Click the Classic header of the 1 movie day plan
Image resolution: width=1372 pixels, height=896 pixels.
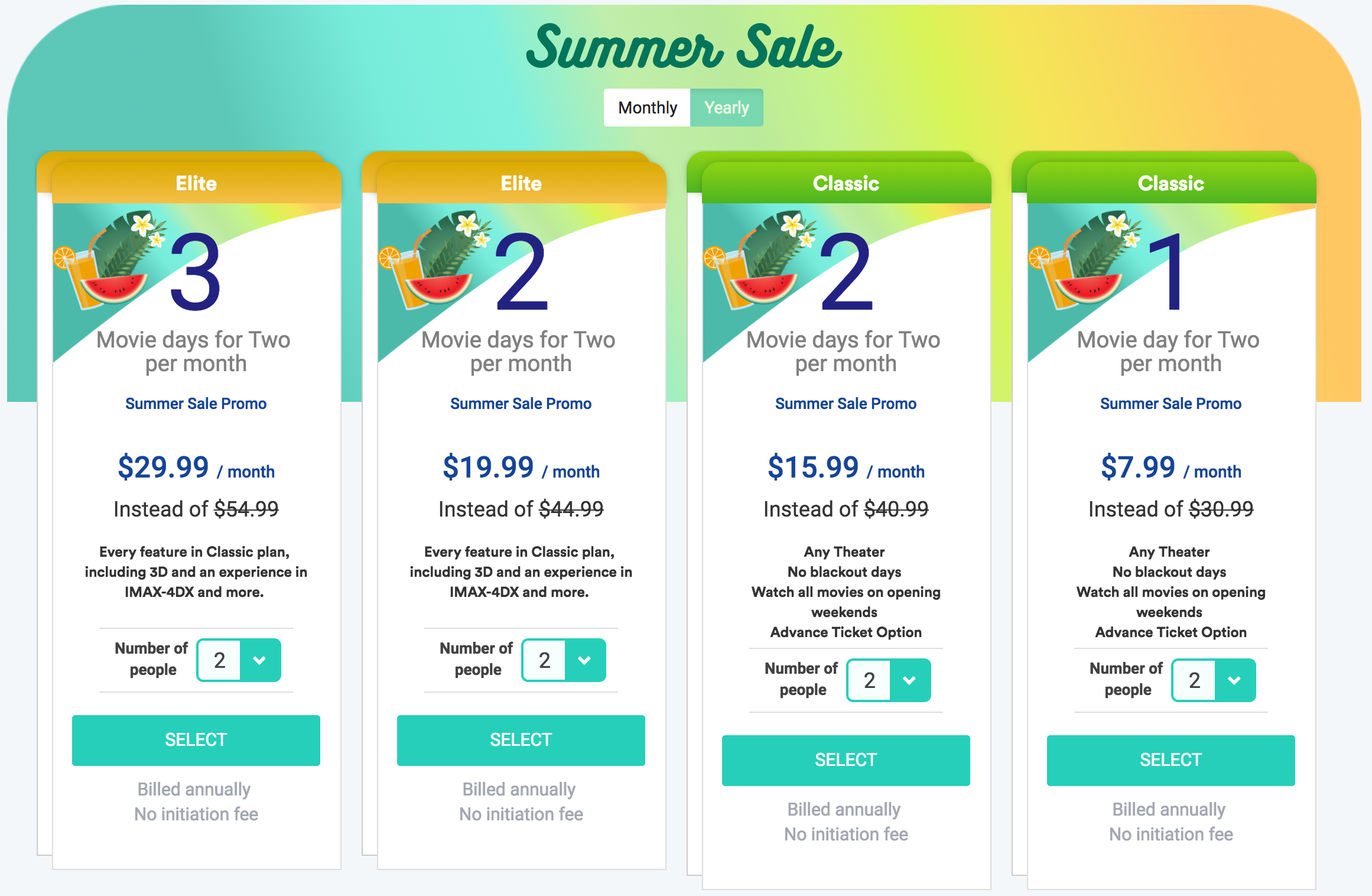[x=1171, y=183]
